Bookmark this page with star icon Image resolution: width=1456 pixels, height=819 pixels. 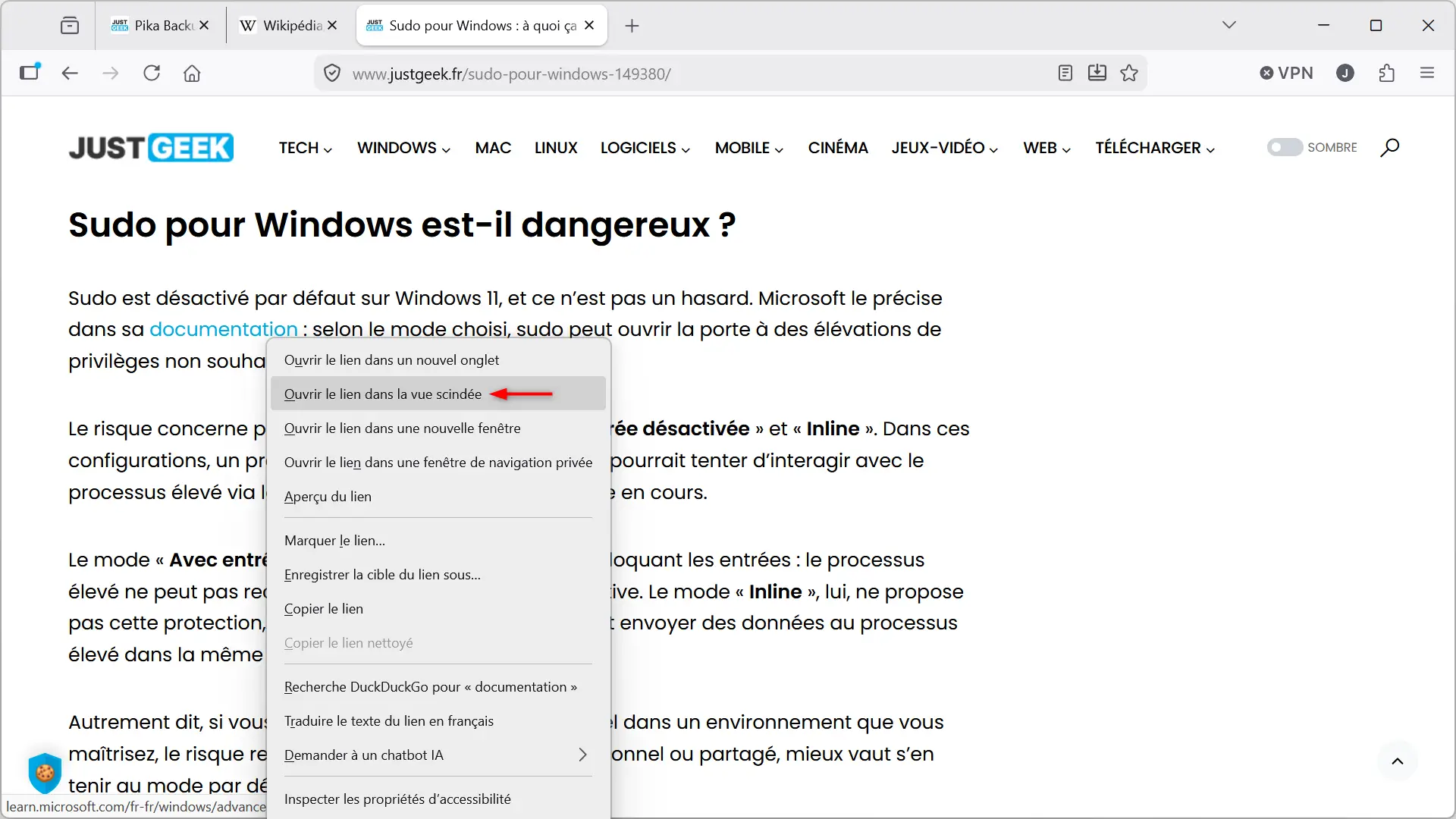(1129, 73)
